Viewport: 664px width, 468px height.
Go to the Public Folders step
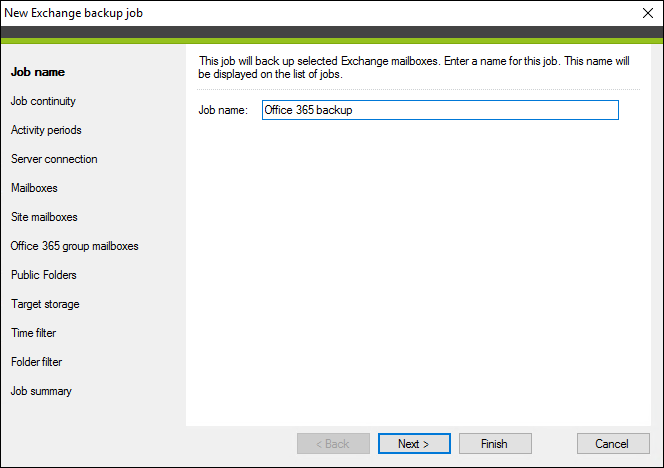[x=44, y=275]
